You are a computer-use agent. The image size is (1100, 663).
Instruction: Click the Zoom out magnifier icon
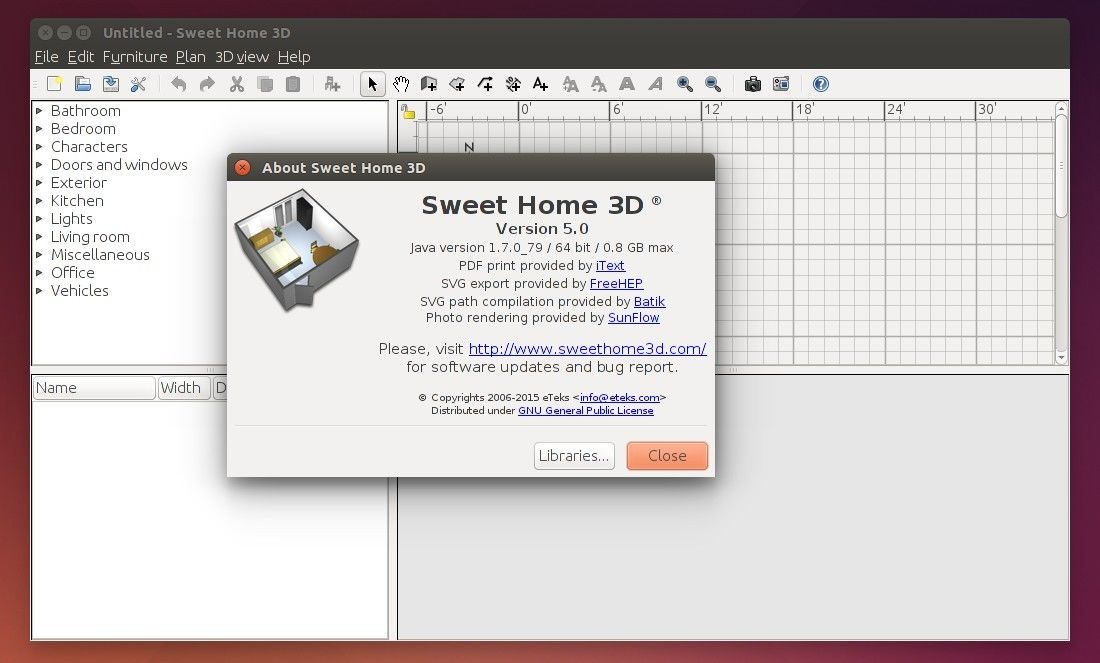(x=713, y=84)
